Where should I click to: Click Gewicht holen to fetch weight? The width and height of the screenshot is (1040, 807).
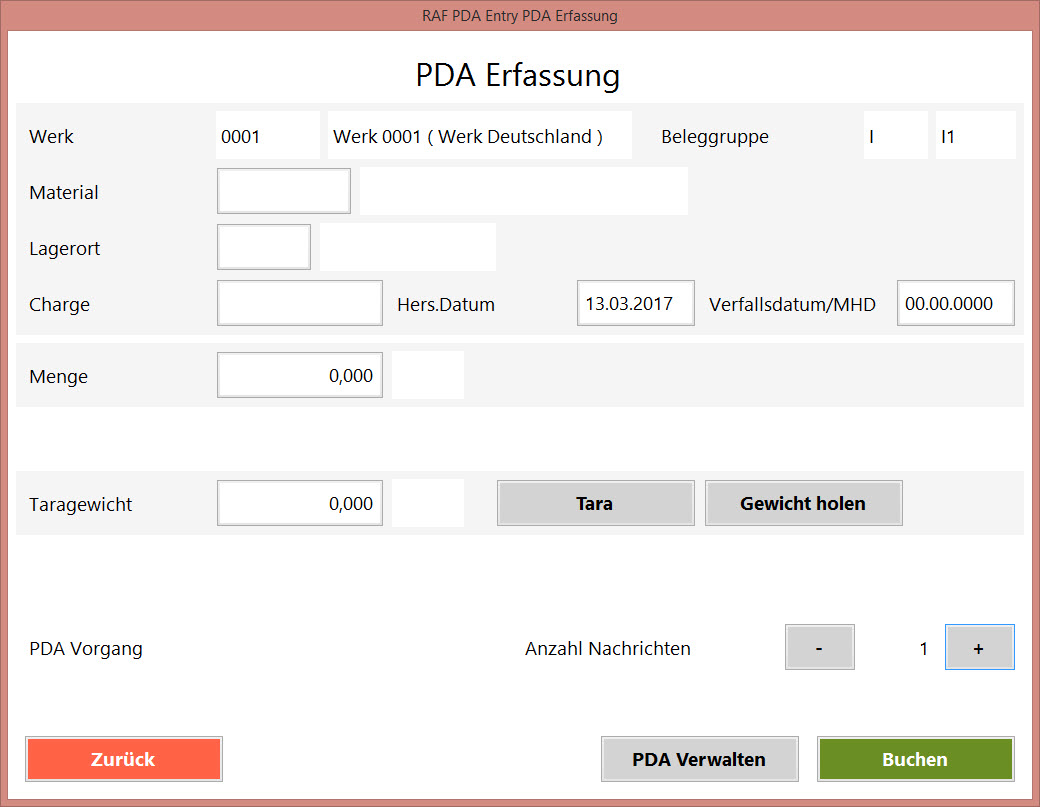pyautogui.click(x=803, y=503)
